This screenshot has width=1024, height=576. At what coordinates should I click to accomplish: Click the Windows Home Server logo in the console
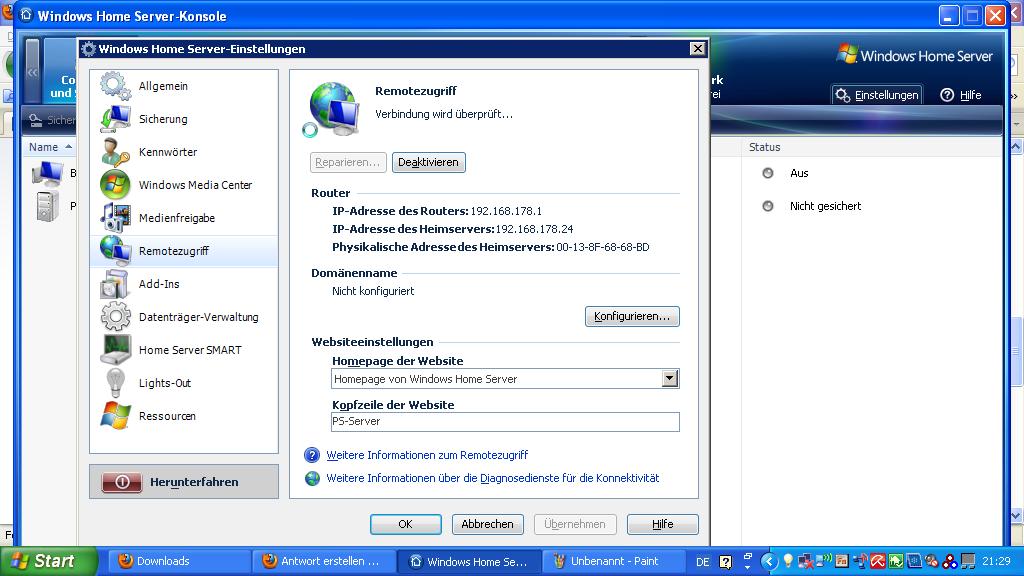pyautogui.click(x=914, y=56)
